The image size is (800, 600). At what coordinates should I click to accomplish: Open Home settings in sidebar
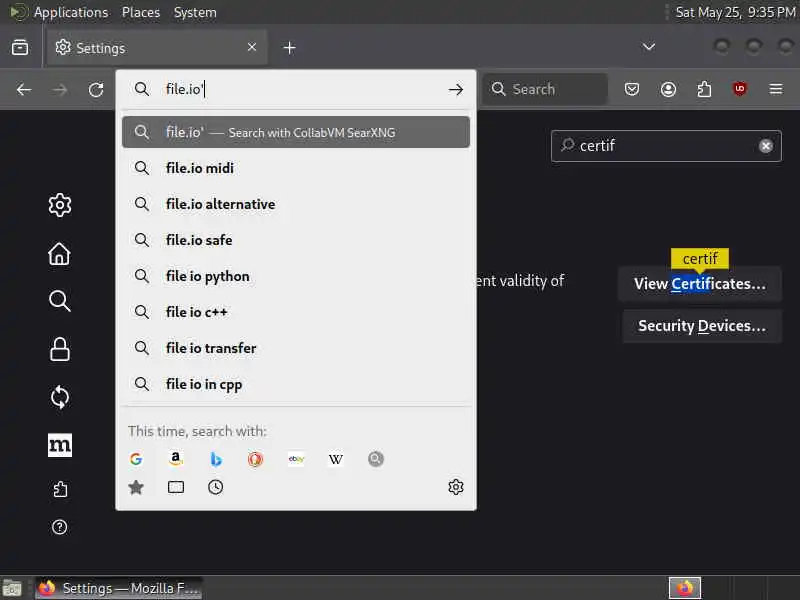(x=60, y=254)
